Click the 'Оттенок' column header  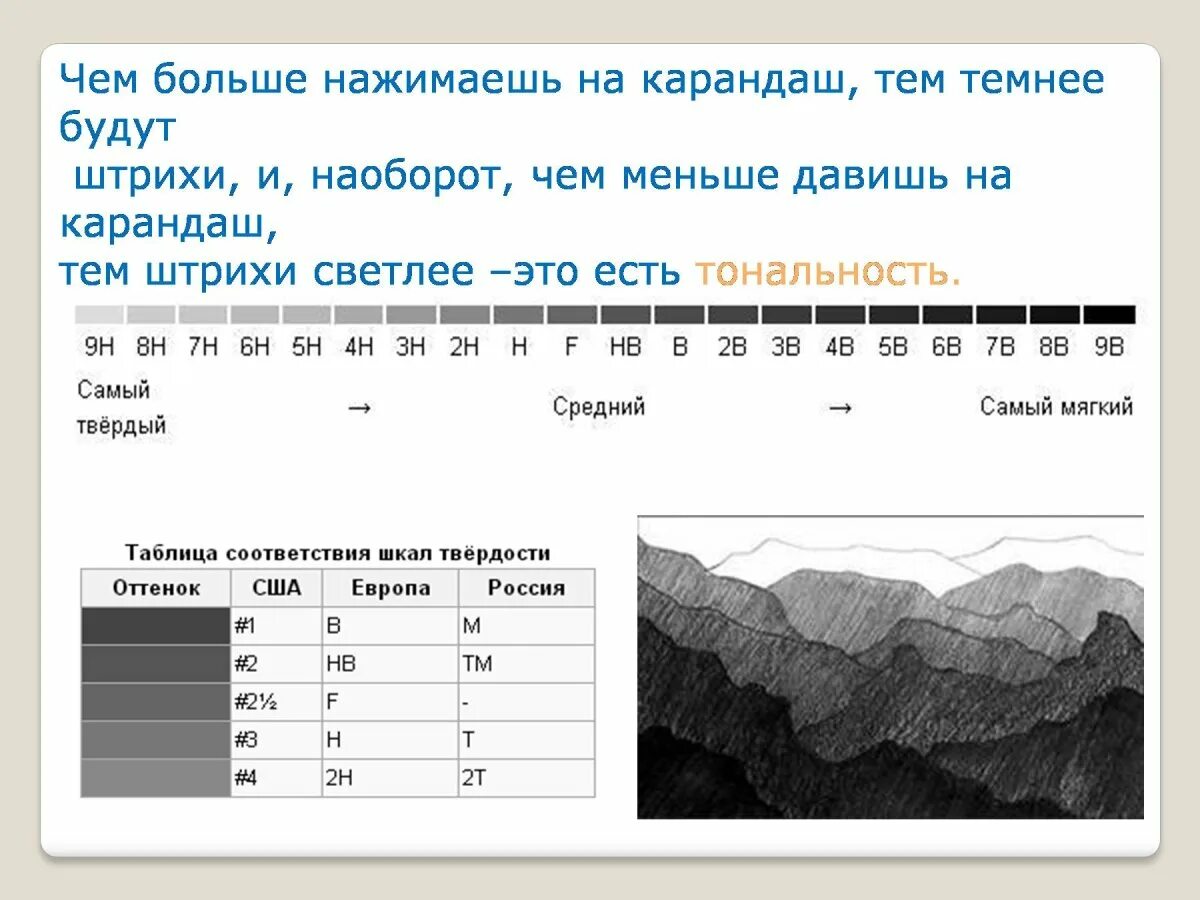coord(156,588)
